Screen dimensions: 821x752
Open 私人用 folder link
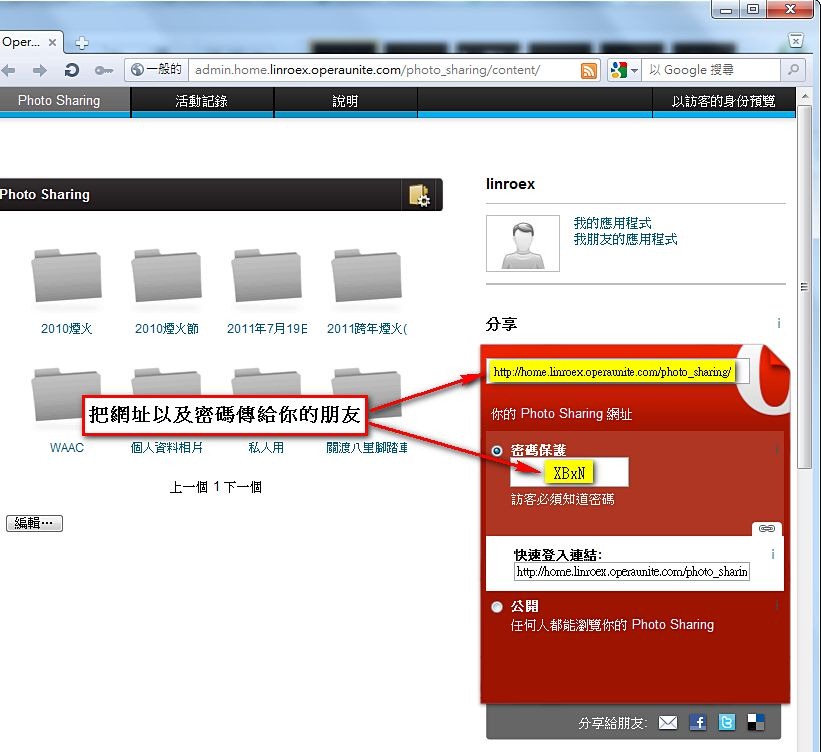click(266, 448)
